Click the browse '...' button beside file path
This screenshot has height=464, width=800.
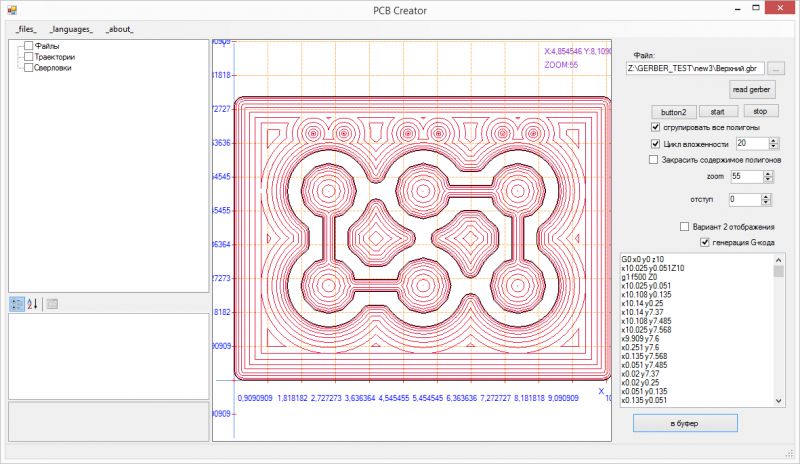pos(776,68)
